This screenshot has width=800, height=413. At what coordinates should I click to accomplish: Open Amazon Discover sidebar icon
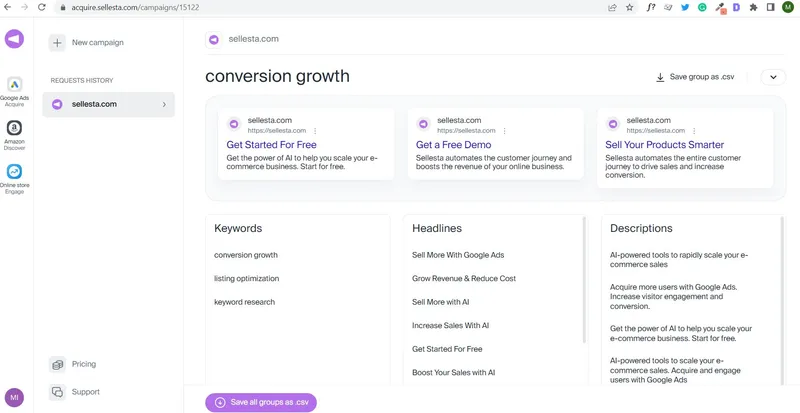point(14,128)
